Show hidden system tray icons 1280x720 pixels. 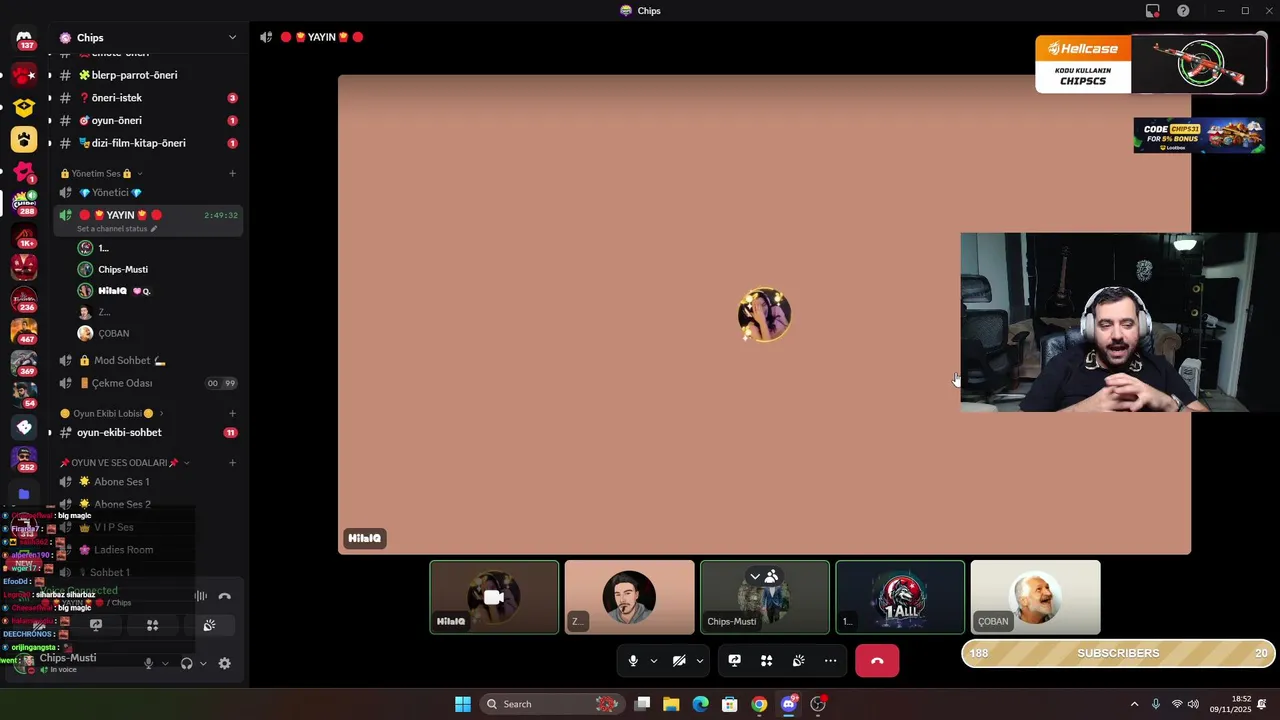tap(1134, 704)
